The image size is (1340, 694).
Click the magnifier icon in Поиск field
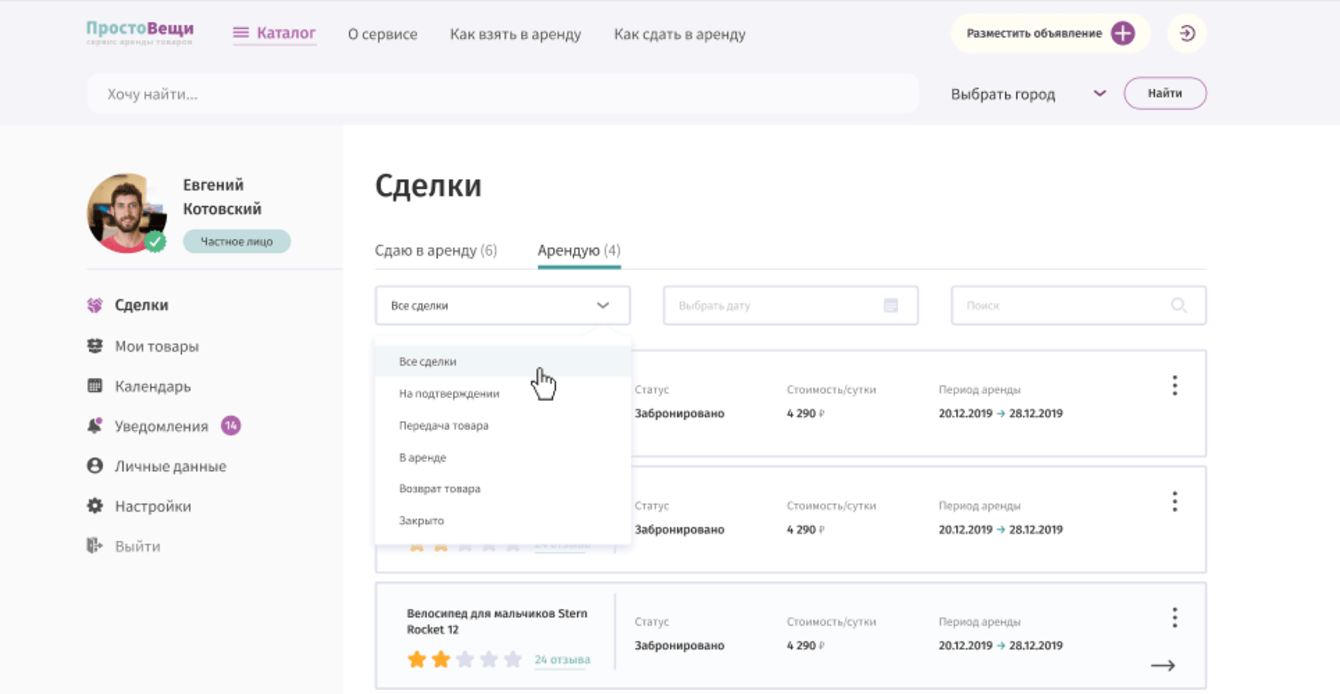[x=1179, y=305]
